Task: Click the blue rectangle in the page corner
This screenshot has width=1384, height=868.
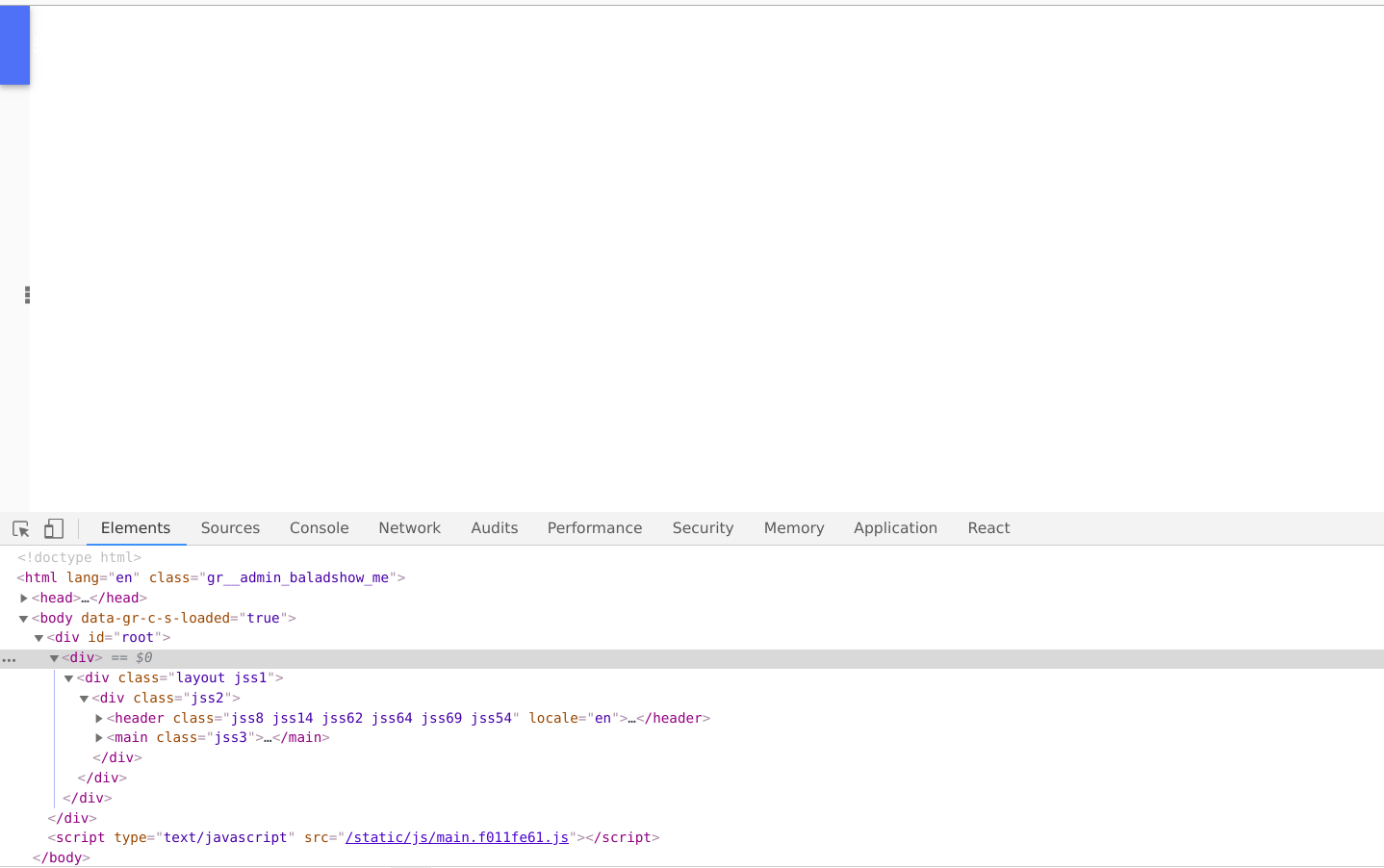Action: 14,43
